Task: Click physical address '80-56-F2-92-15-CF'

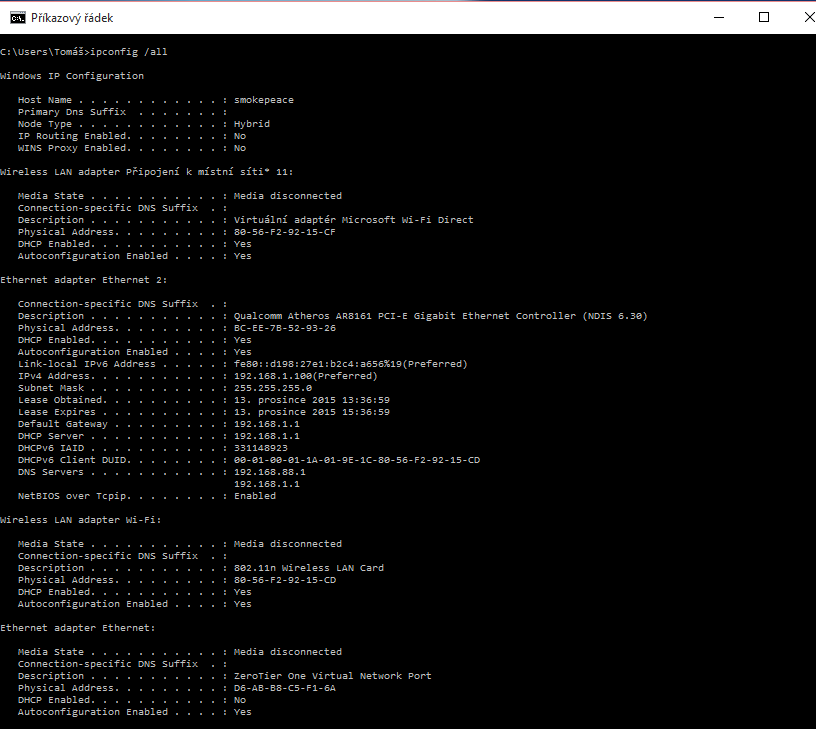Action: coord(285,232)
